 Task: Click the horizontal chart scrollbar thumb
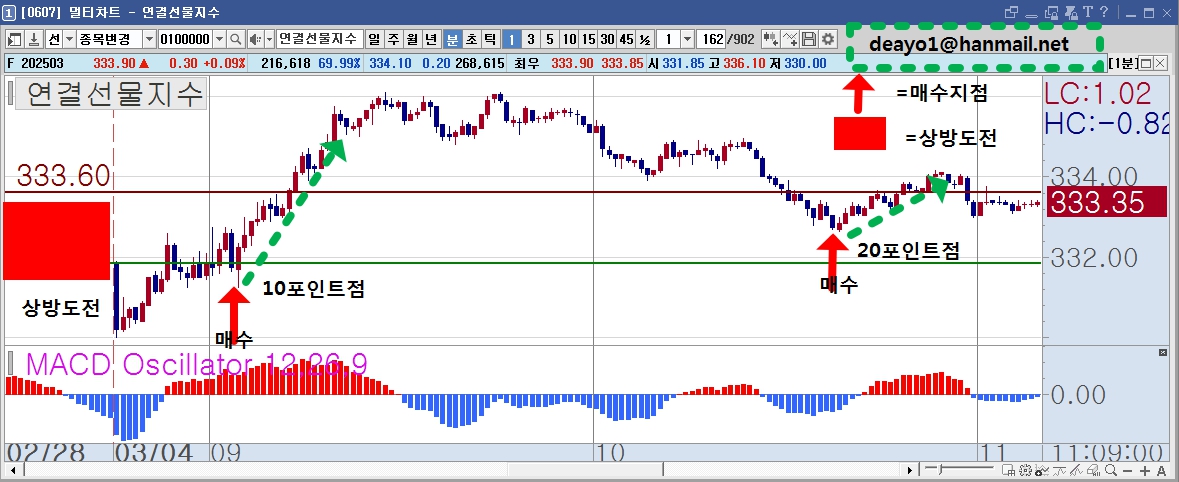pyautogui.click(x=586, y=471)
